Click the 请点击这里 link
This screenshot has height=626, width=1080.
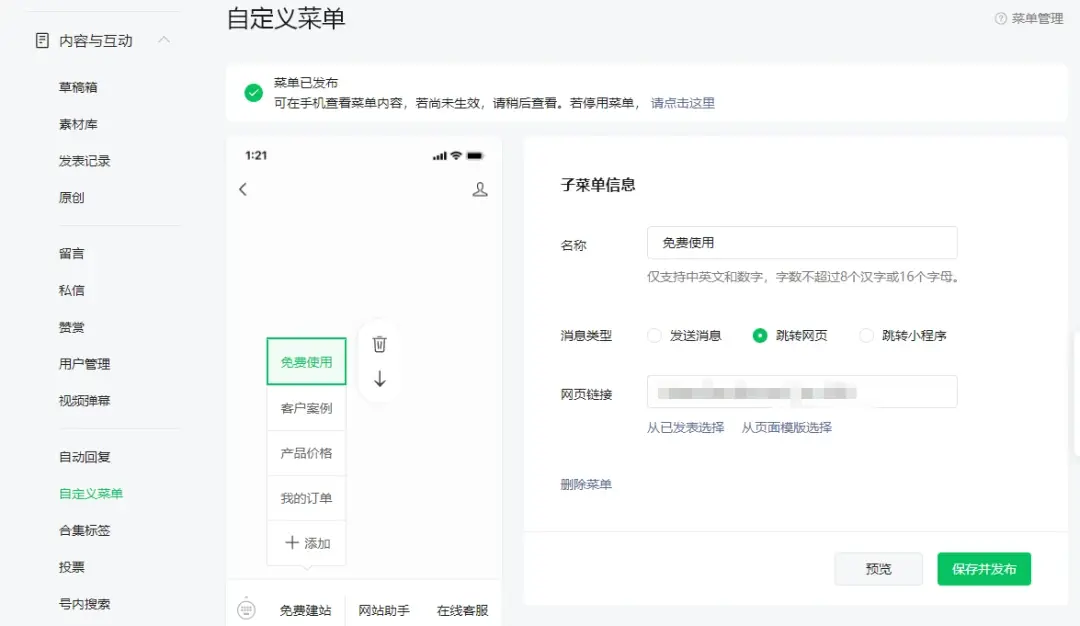pos(683,103)
